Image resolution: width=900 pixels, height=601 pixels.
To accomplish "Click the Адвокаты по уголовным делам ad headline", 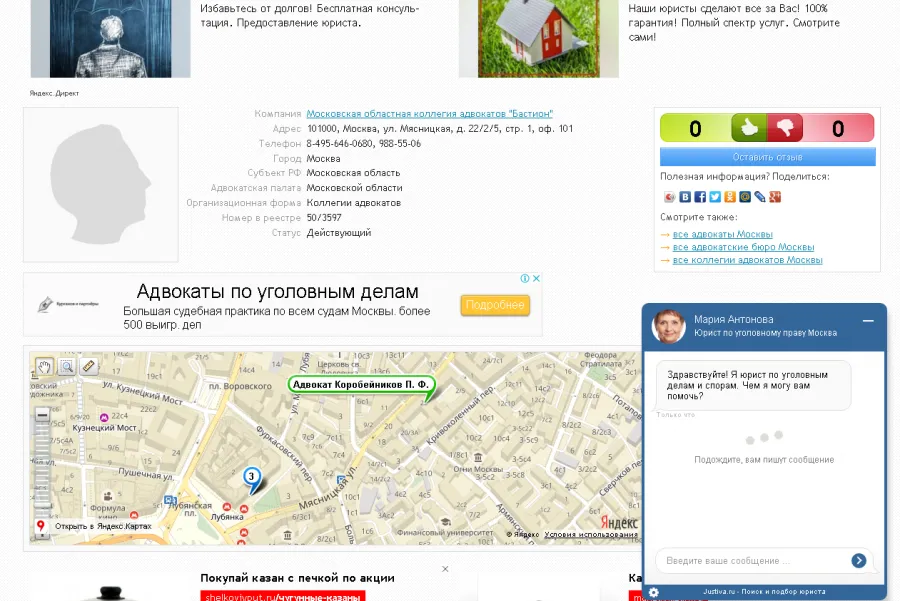I will (277, 292).
